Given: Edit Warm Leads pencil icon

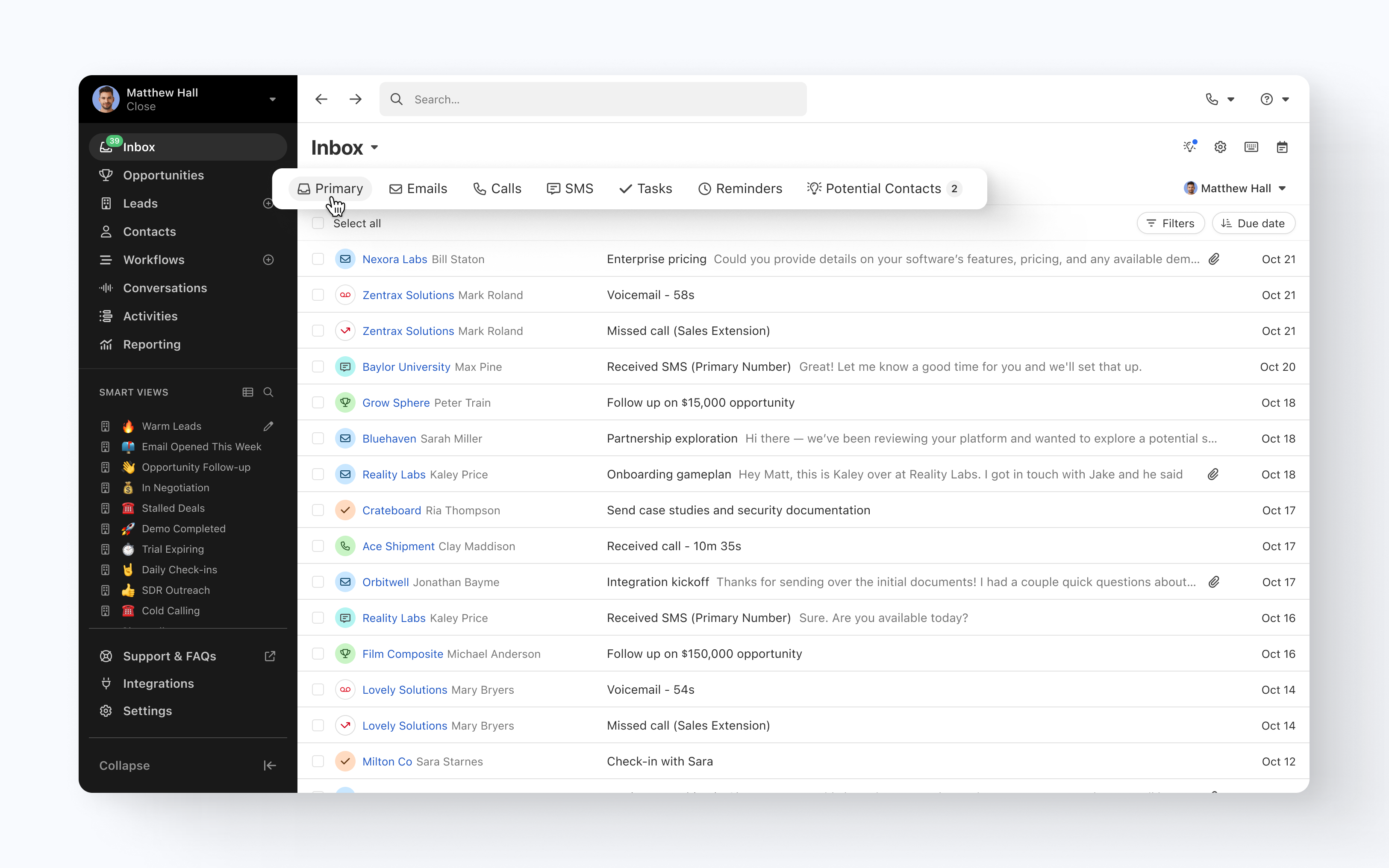Looking at the screenshot, I should 268,426.
